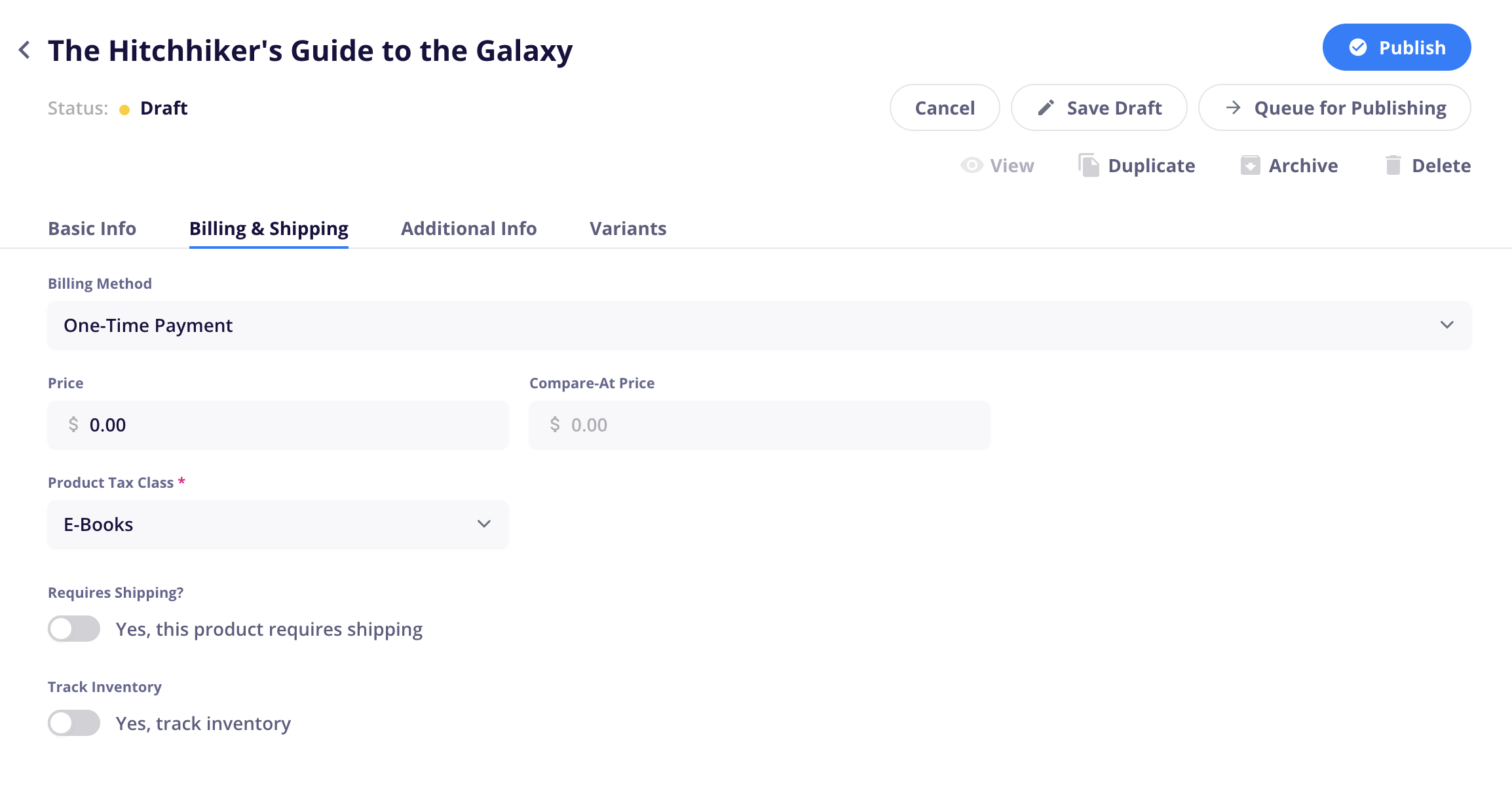This screenshot has height=787, width=1512.
Task: Click the Cancel button
Action: coord(945,107)
